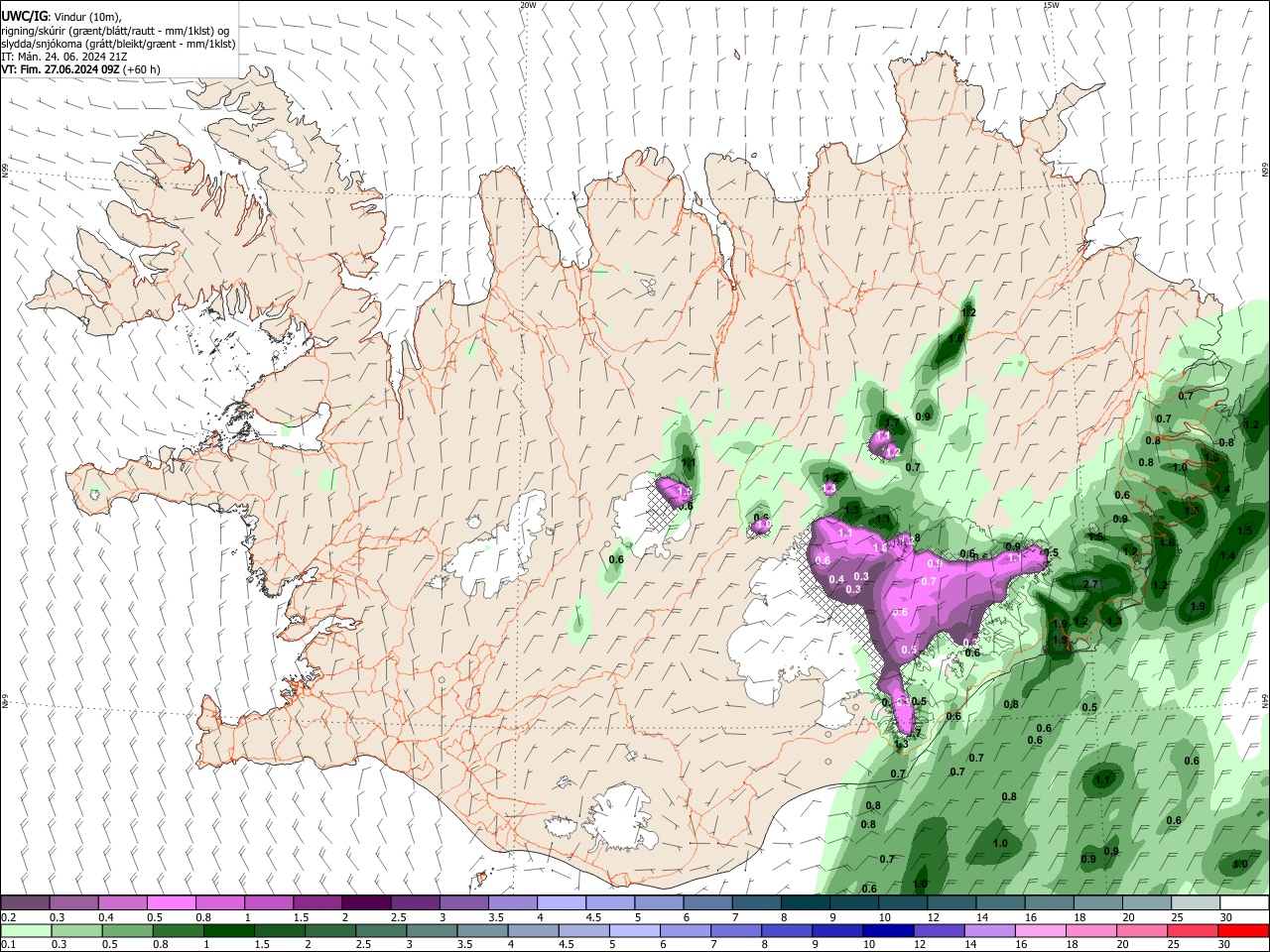
Task: Select the white 30 swatch ending the top legend row
Action: click(x=1244, y=903)
